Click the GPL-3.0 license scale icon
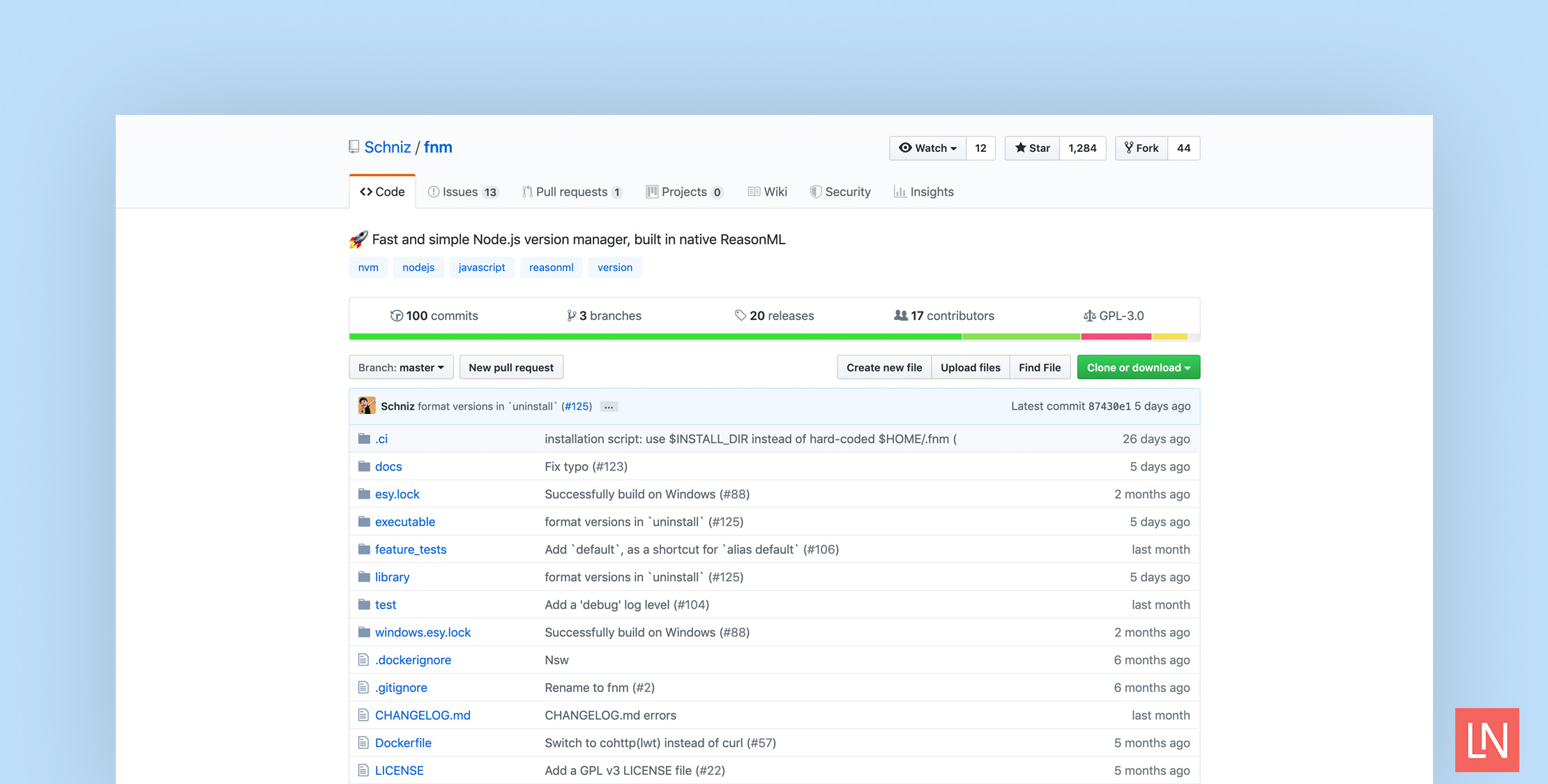 point(1091,315)
